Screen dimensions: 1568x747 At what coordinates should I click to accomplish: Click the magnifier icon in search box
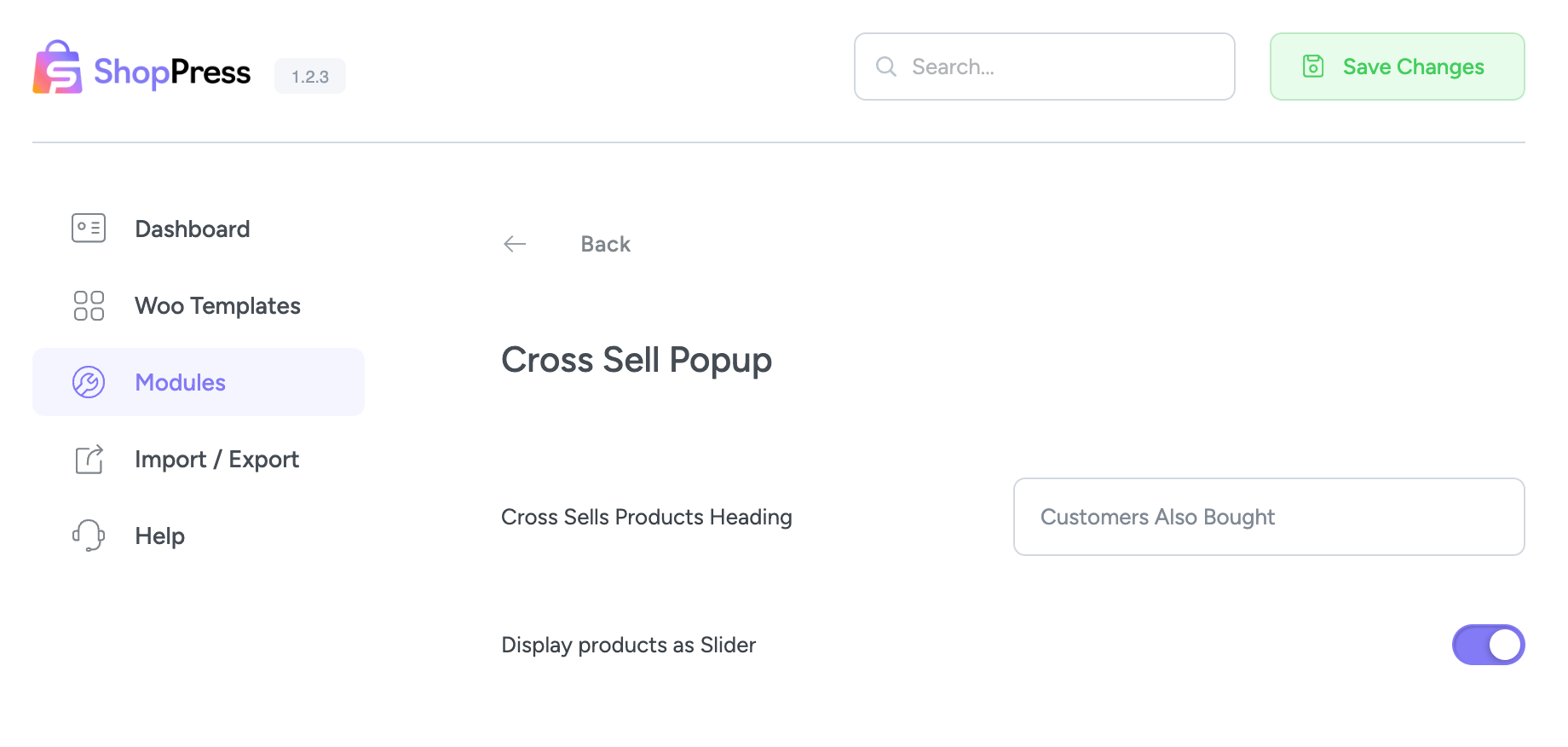point(886,67)
